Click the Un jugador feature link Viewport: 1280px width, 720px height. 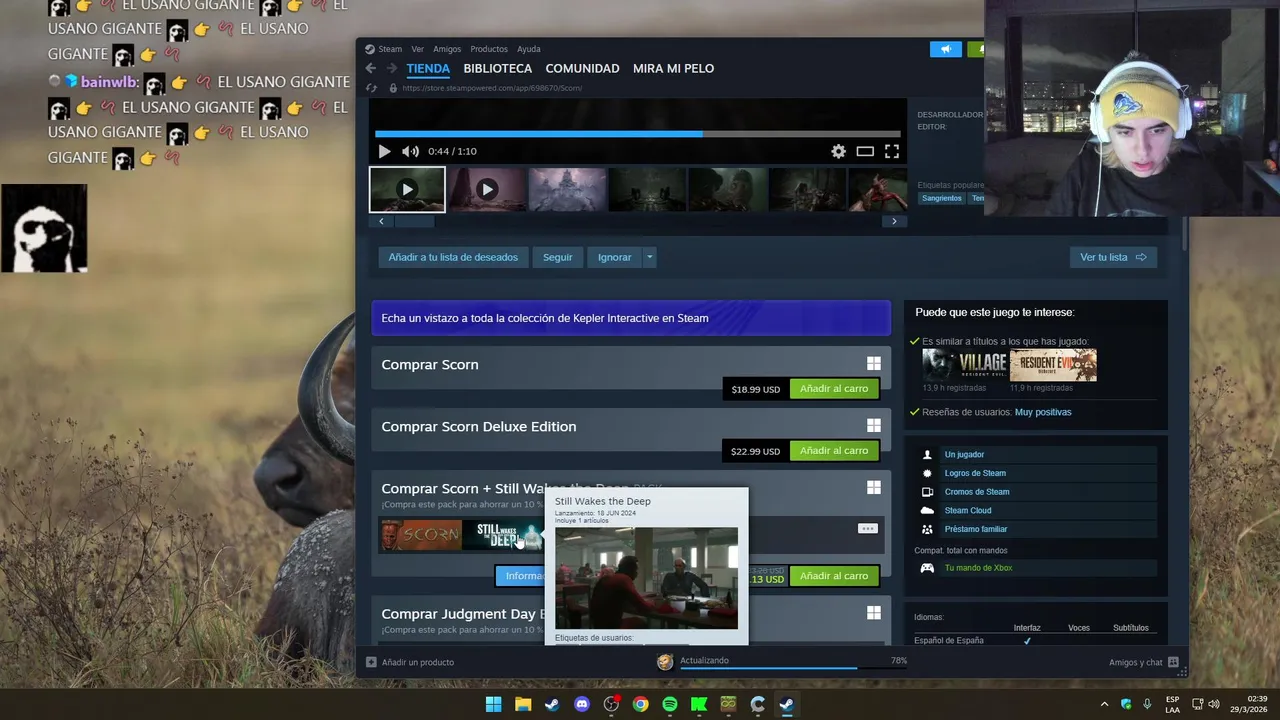coord(964,454)
